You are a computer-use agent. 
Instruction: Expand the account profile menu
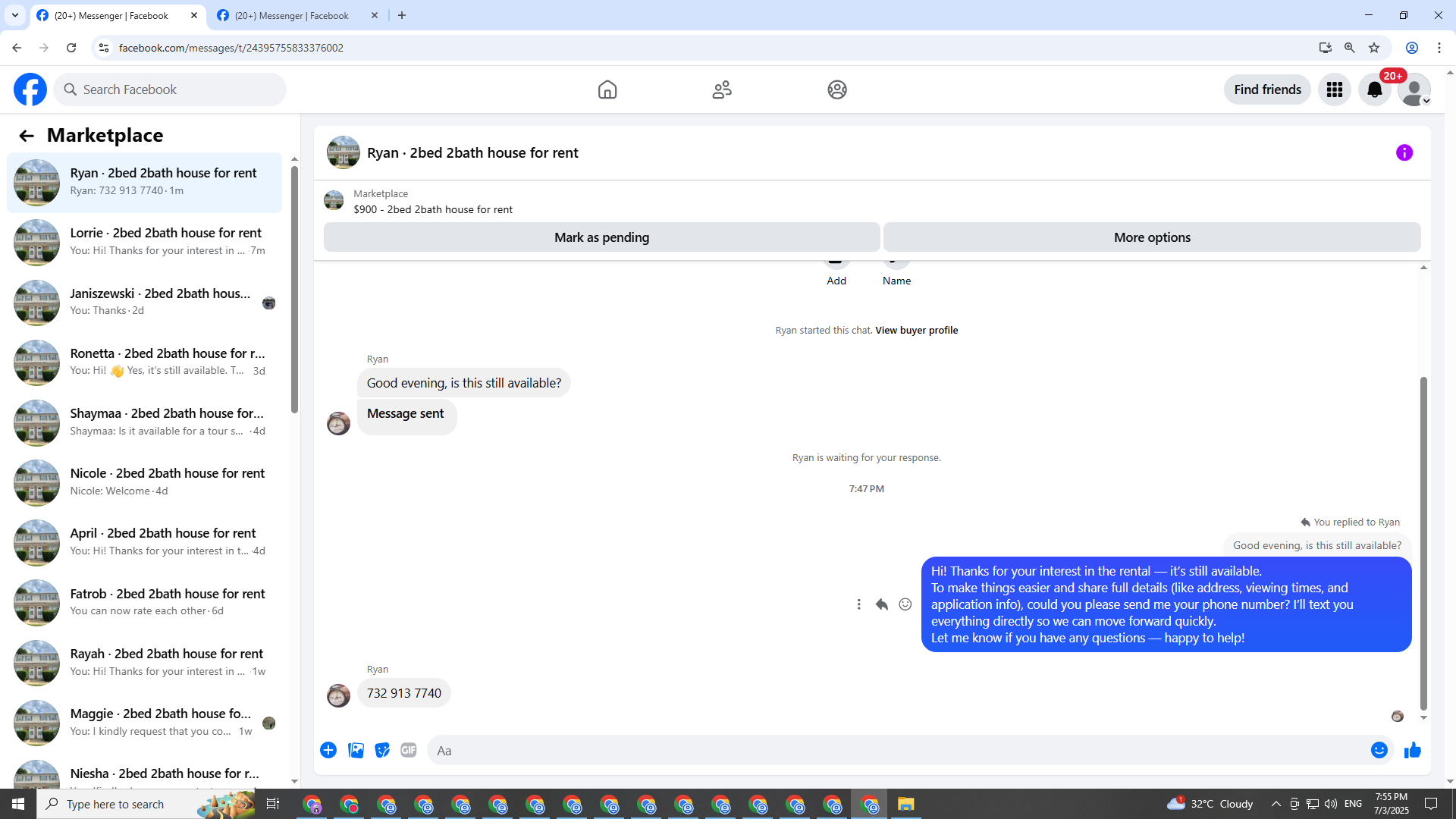(x=1414, y=89)
